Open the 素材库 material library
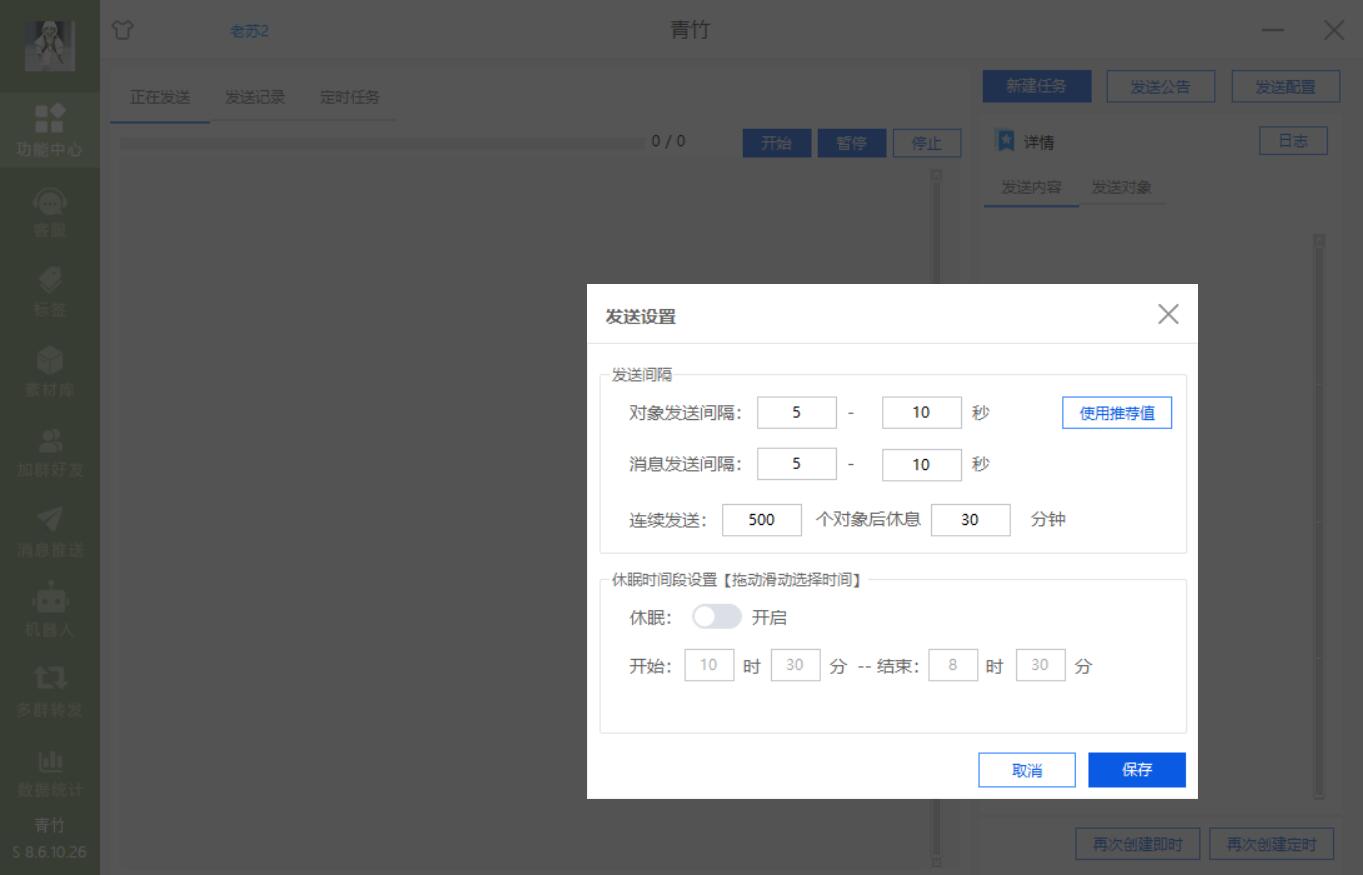 (50, 366)
